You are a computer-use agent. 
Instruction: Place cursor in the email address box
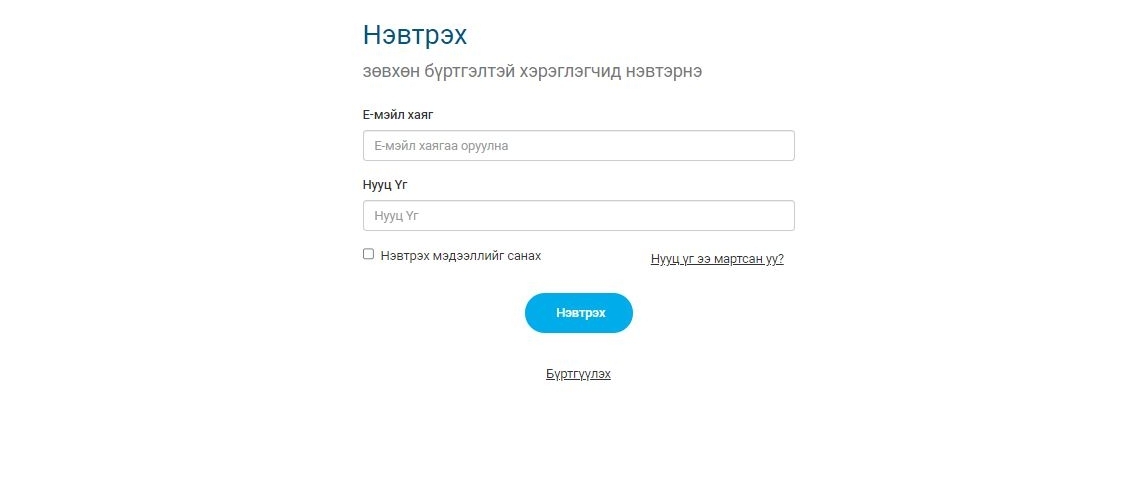click(579, 146)
